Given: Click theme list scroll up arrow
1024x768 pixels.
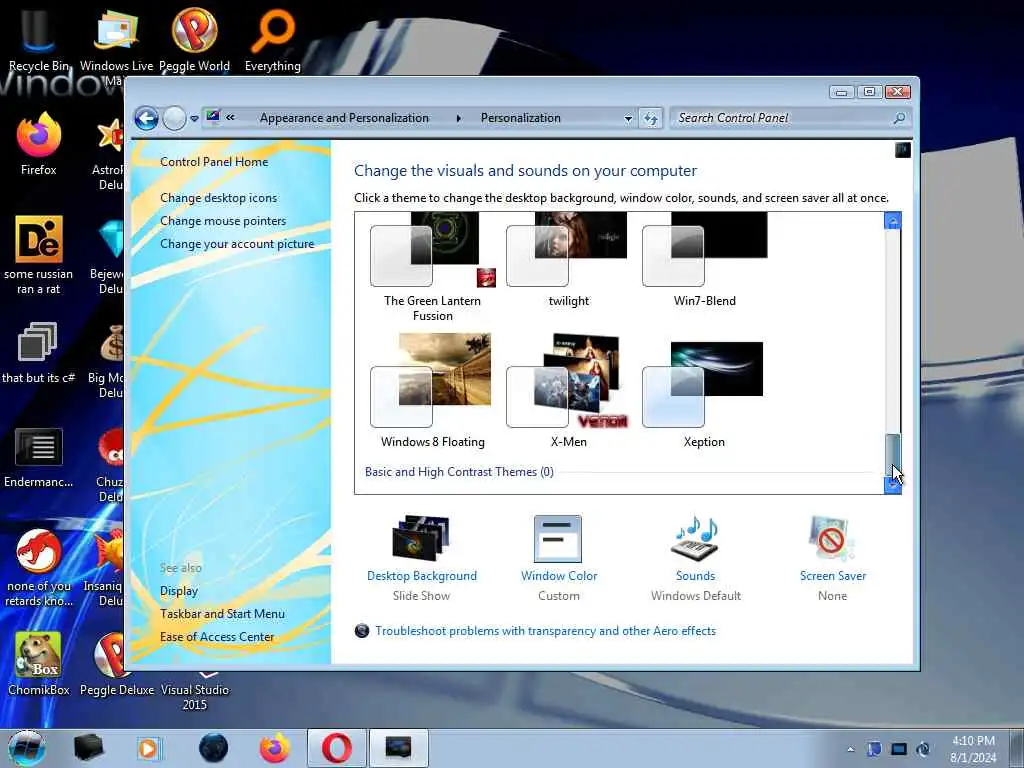Looking at the screenshot, I should (893, 221).
